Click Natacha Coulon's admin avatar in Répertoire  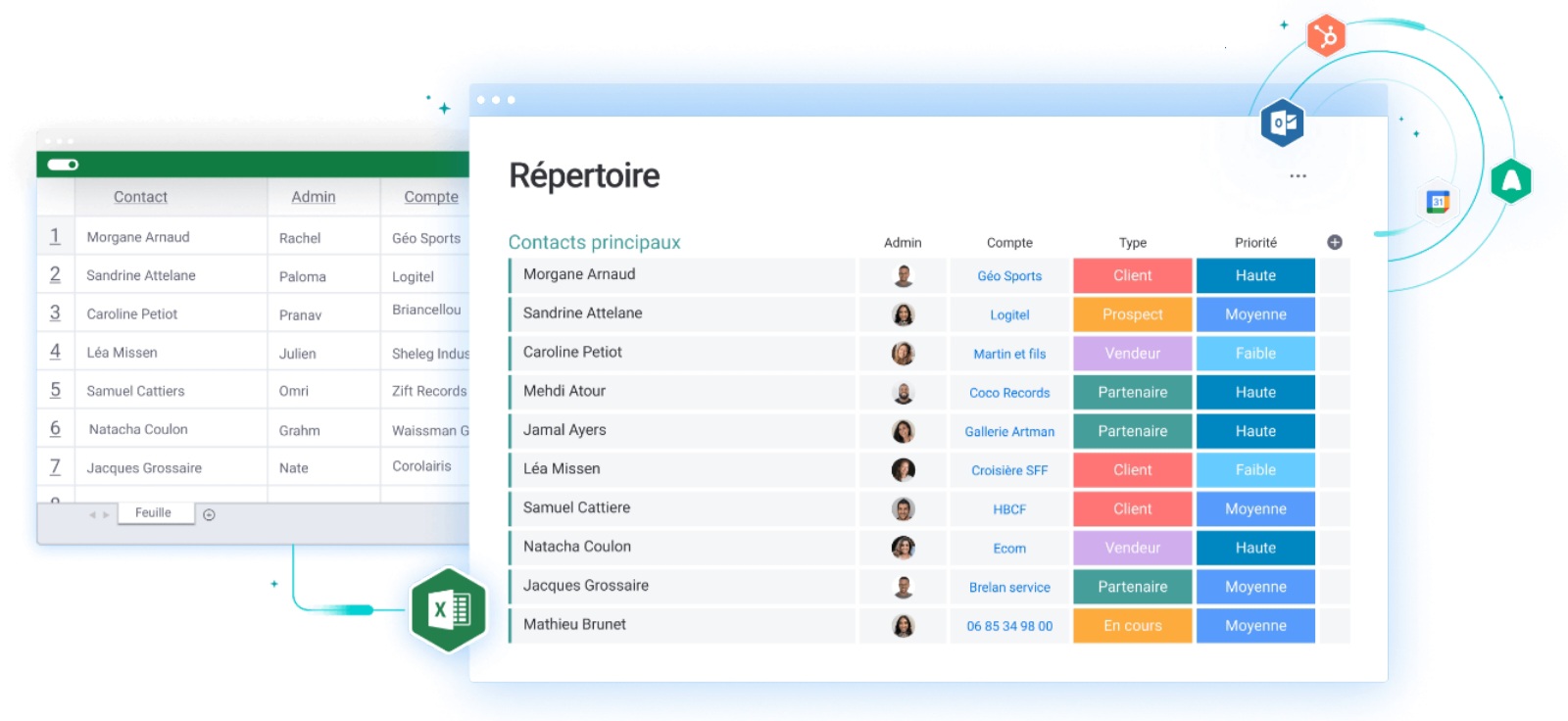903,548
